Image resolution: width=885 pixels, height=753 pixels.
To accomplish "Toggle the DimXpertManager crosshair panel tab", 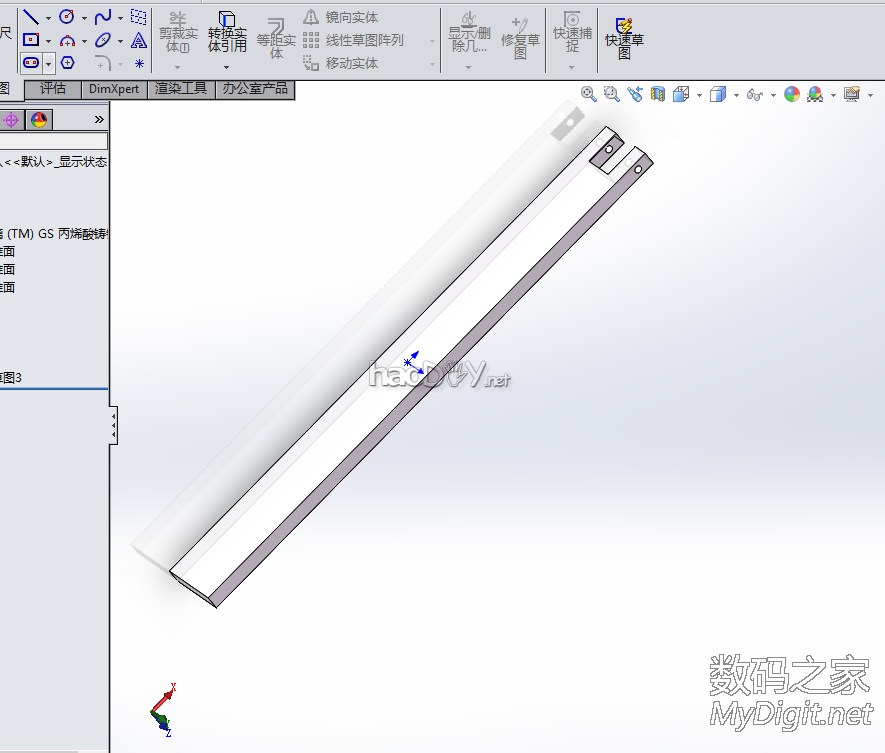I will point(11,120).
